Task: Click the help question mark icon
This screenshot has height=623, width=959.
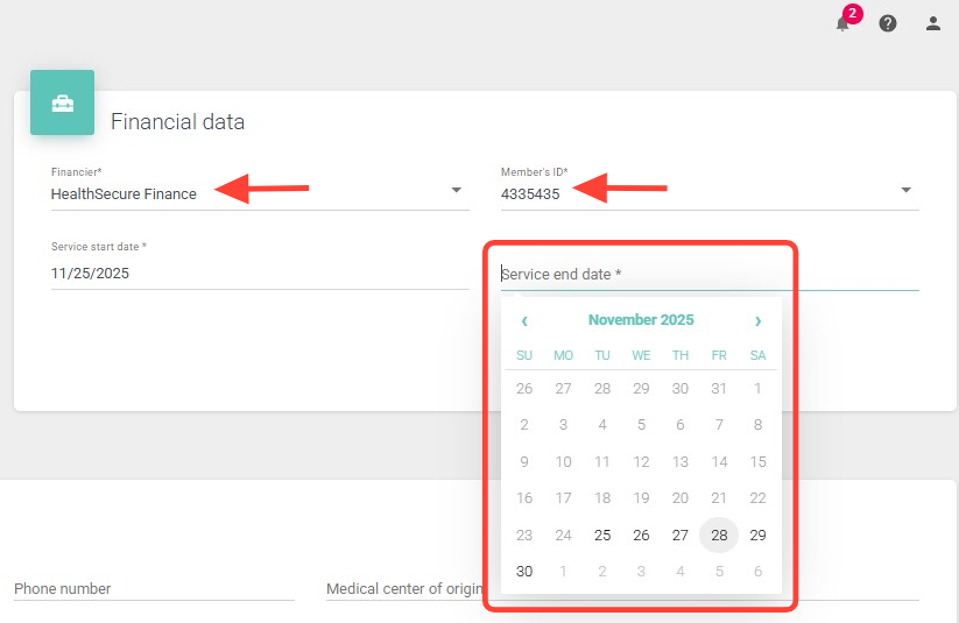Action: (x=887, y=23)
